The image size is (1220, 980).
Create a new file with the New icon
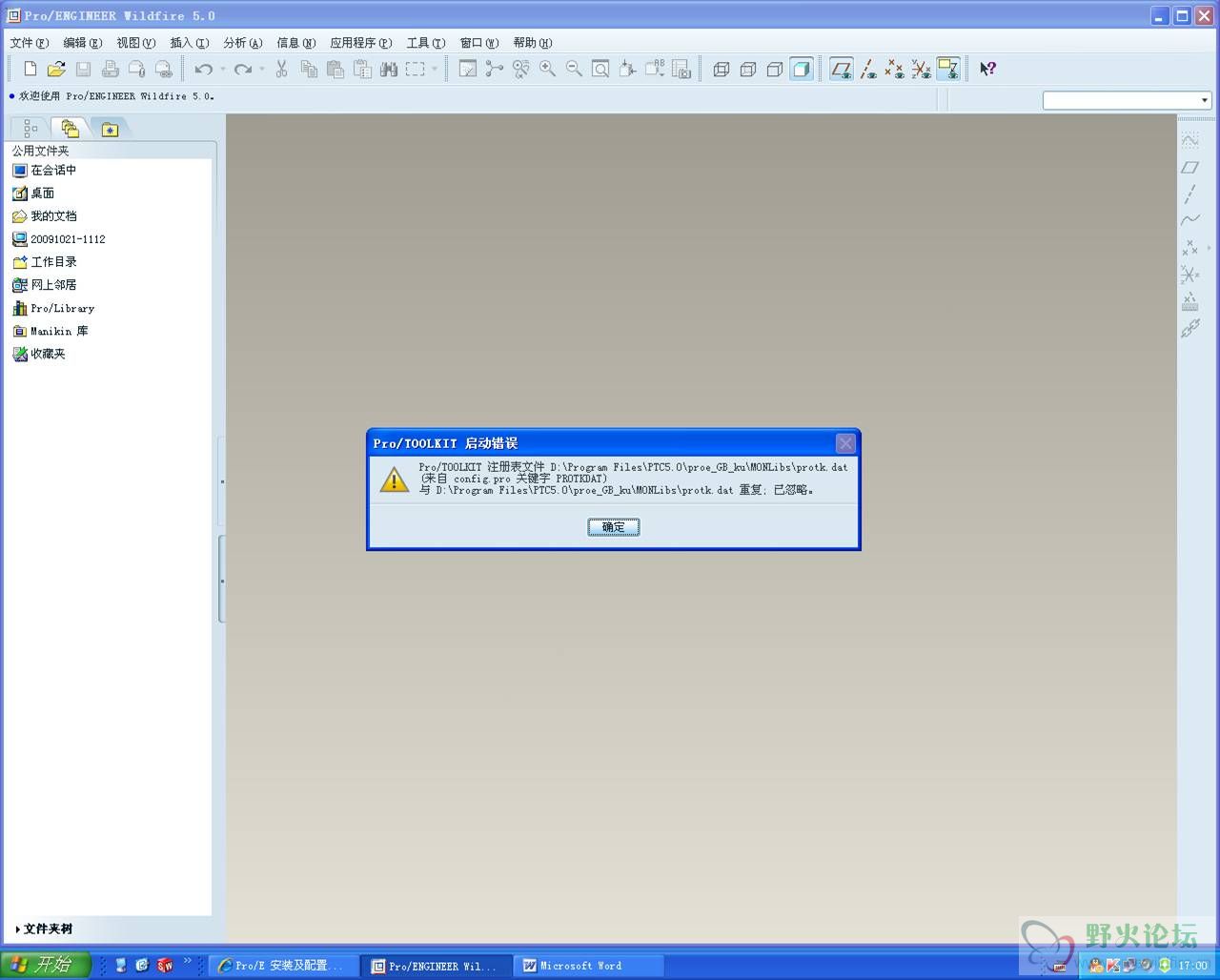point(30,69)
